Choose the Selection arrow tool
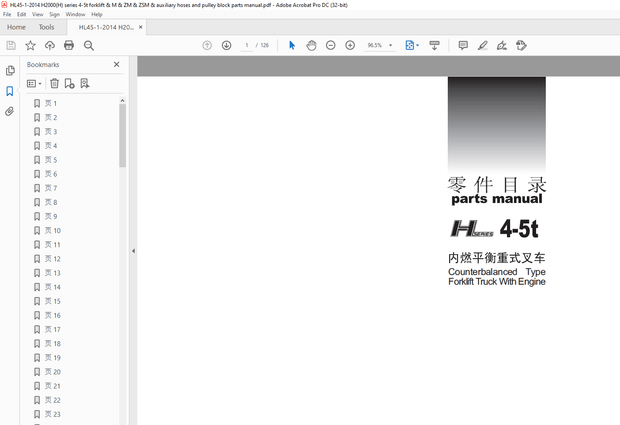 pyautogui.click(x=292, y=45)
